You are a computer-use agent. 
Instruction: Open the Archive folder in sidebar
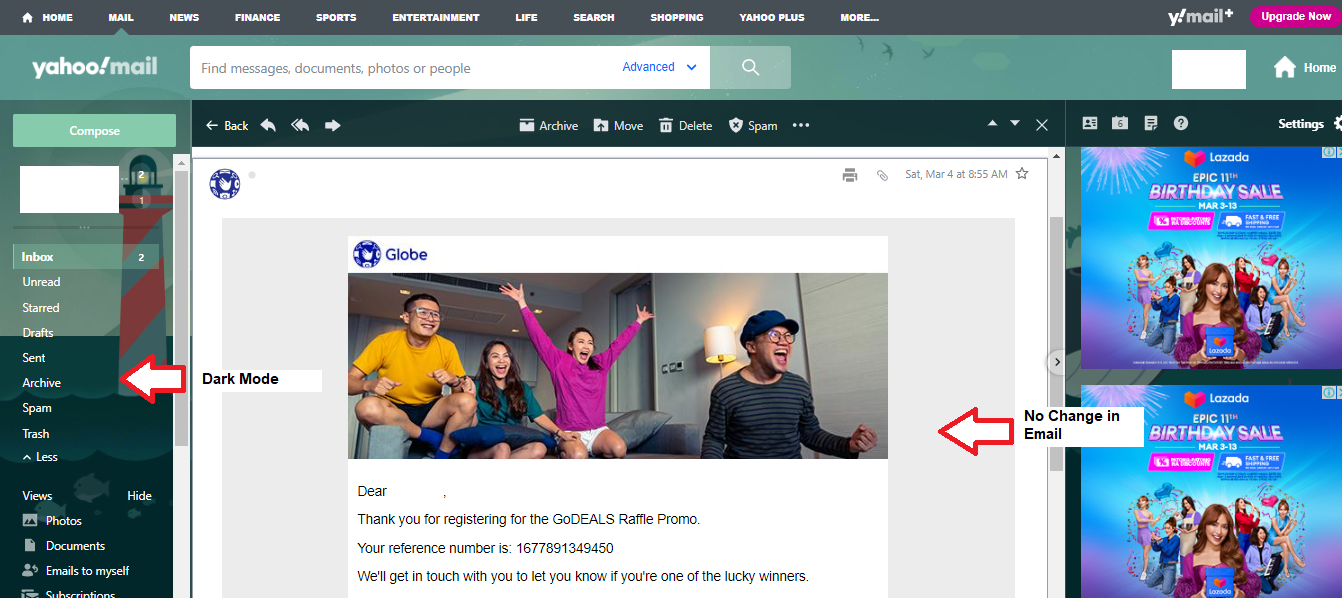[x=42, y=383]
